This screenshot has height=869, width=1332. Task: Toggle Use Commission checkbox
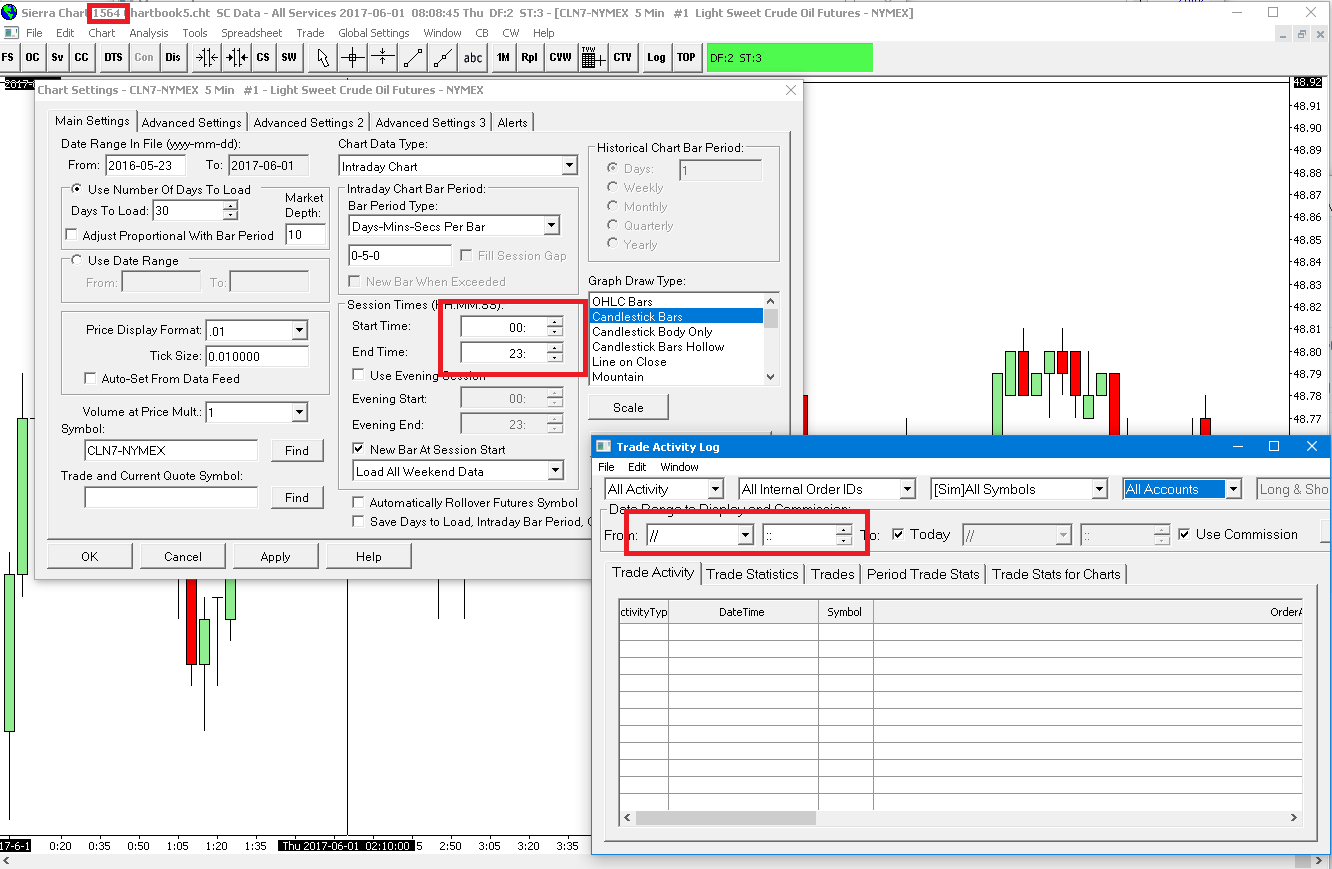click(1185, 534)
